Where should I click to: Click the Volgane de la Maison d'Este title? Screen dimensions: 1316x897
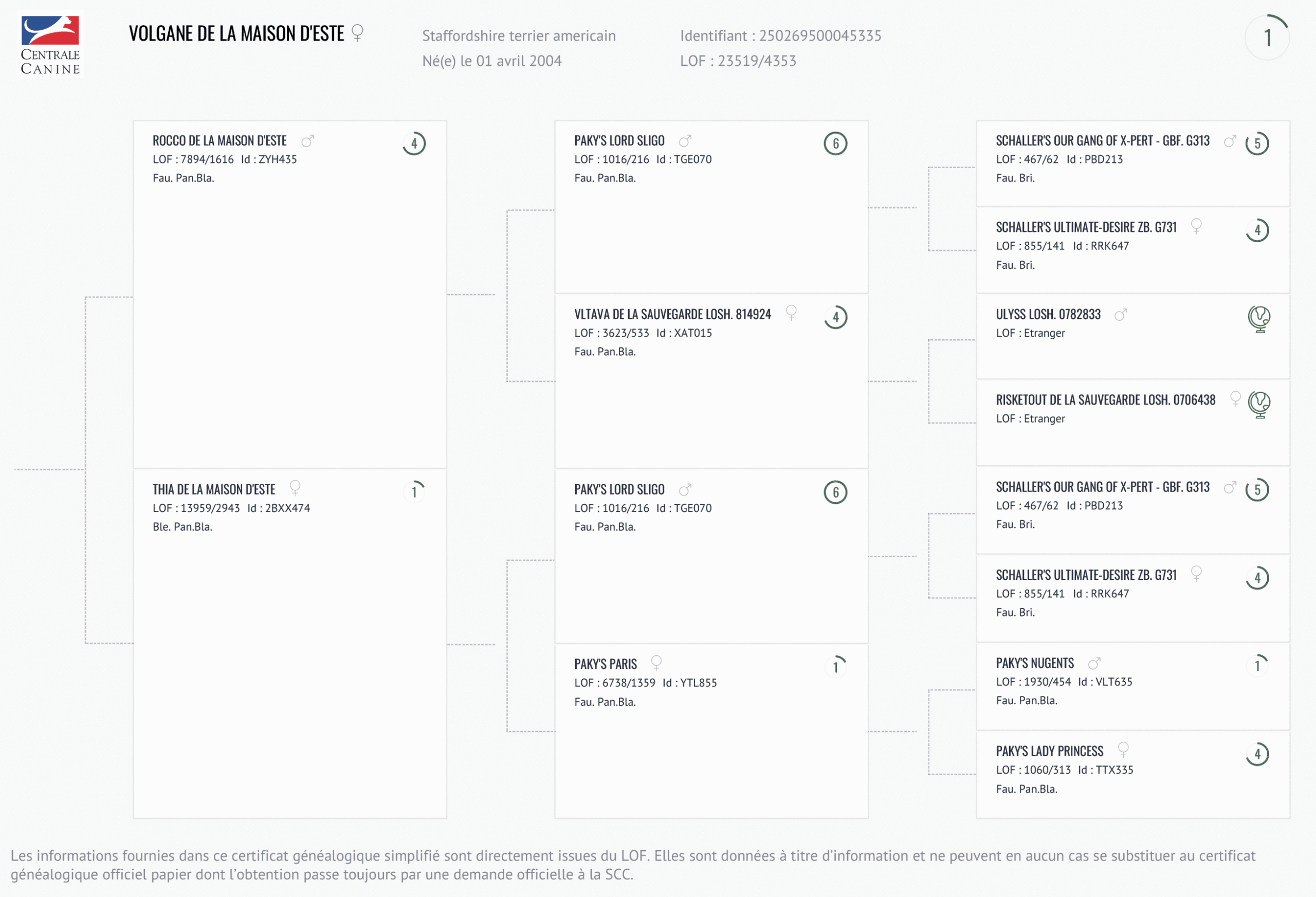236,34
